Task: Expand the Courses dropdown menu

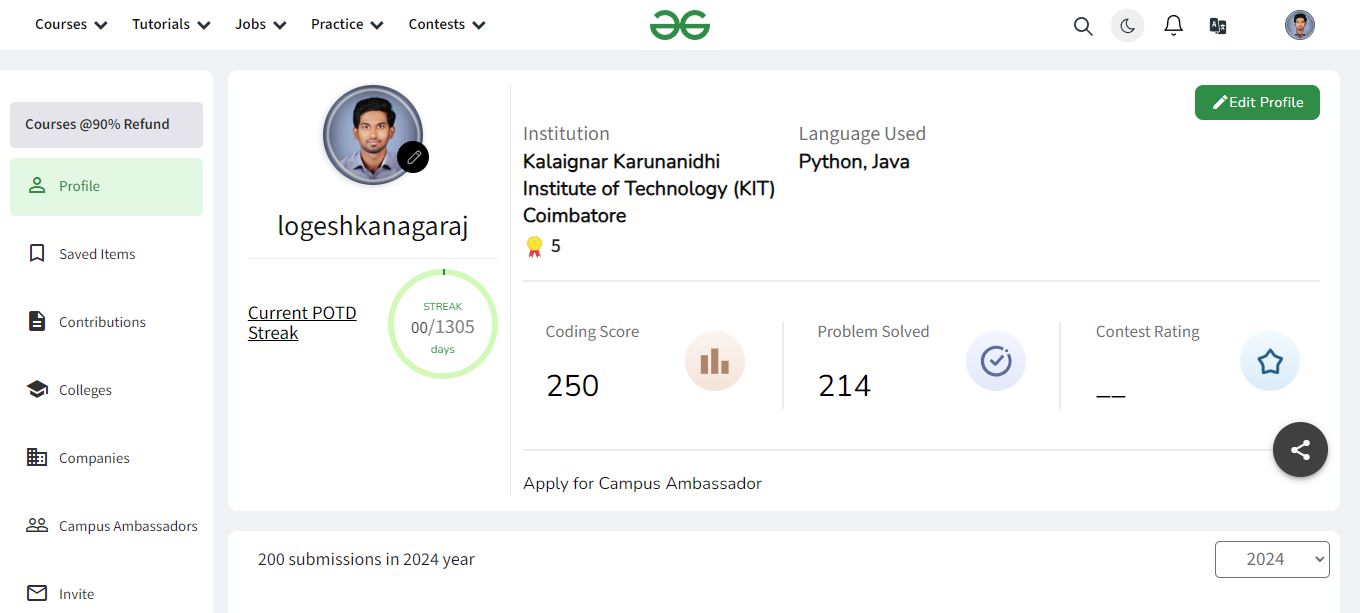Action: [x=71, y=25]
